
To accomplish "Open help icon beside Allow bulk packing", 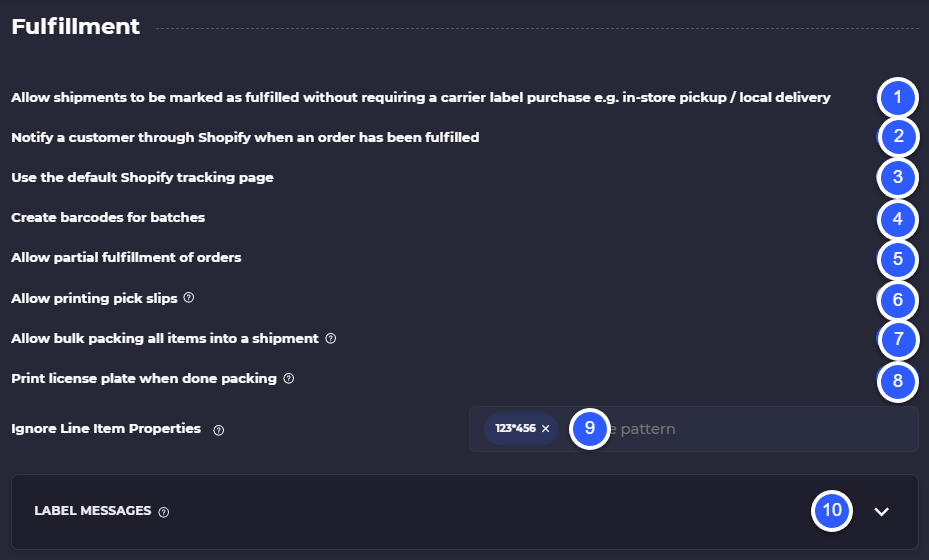I will click(331, 338).
